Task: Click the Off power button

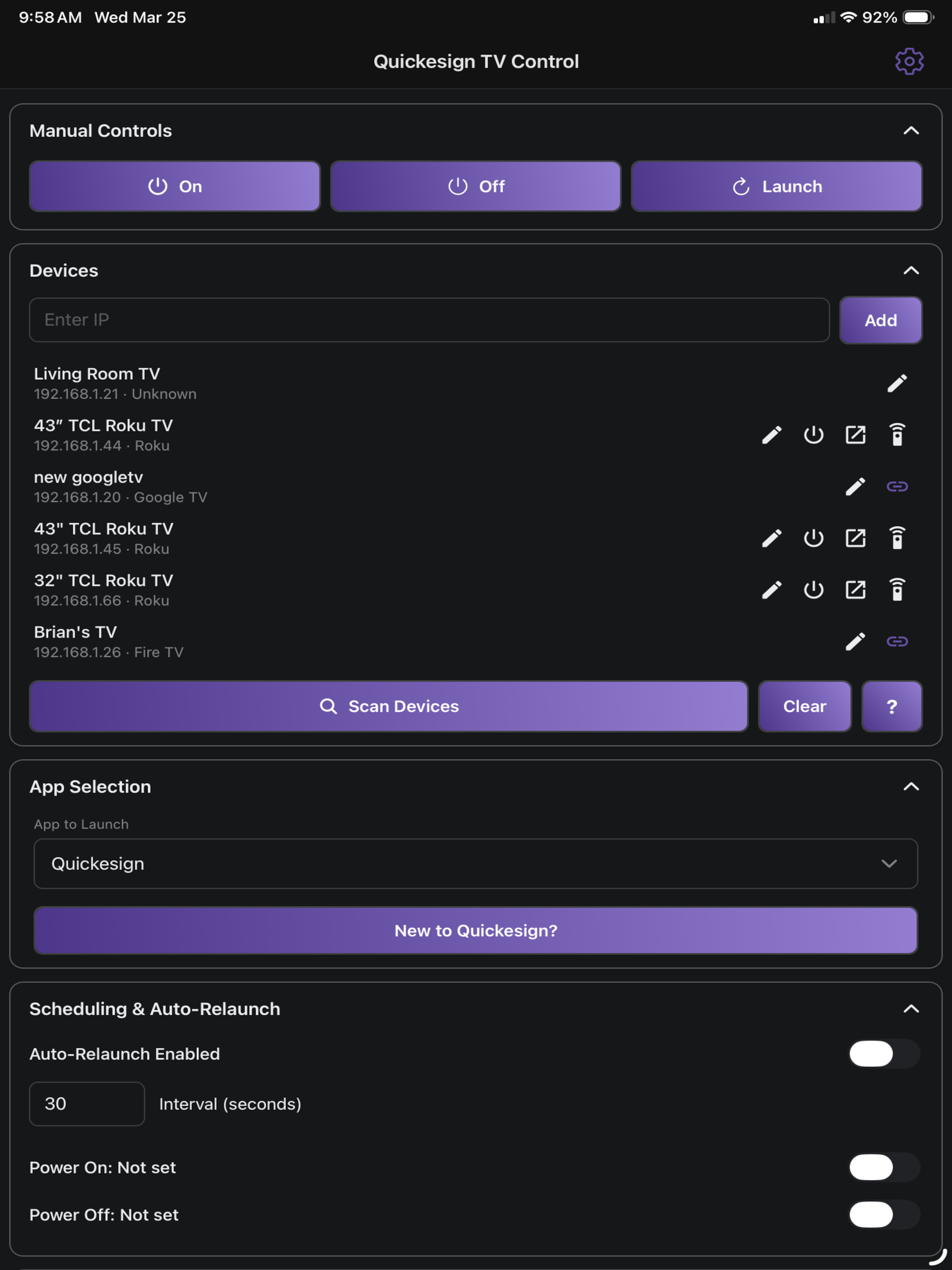Action: point(476,186)
